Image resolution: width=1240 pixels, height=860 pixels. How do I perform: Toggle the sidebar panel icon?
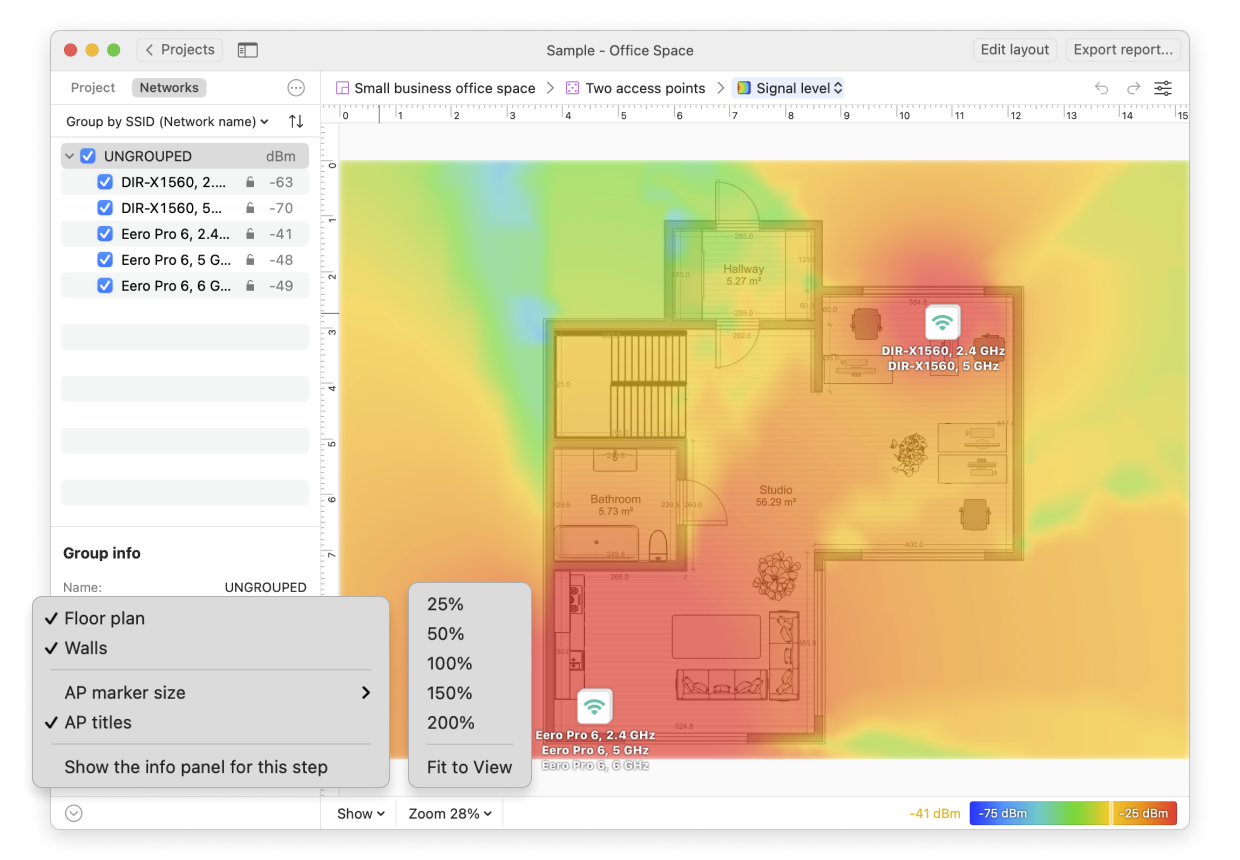tap(247, 50)
